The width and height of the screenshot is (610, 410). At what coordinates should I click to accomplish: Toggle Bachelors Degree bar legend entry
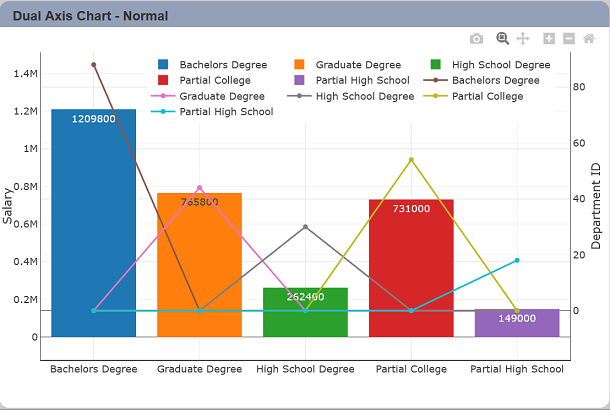tap(212, 65)
